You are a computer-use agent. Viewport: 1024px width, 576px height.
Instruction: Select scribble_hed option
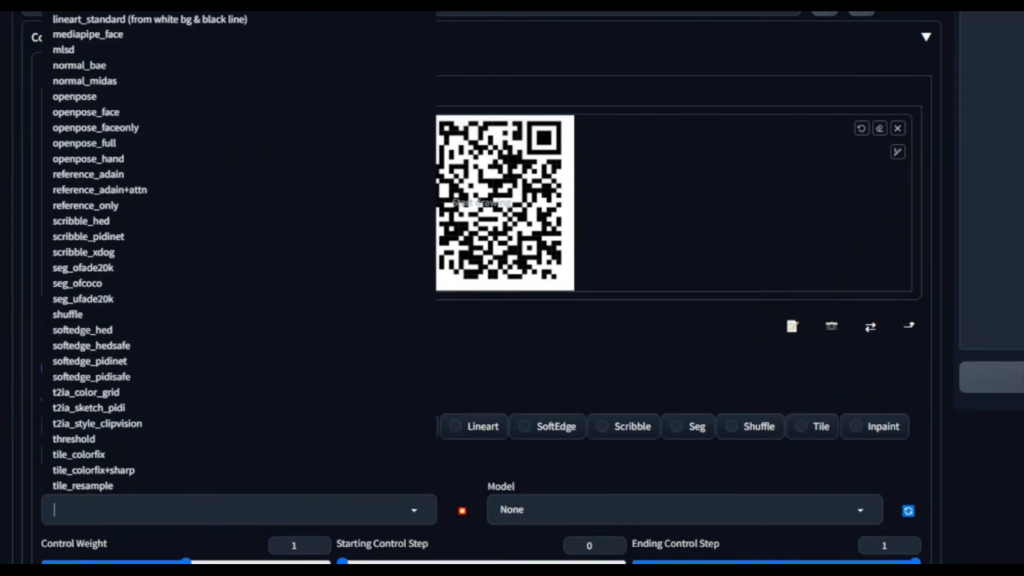81,221
